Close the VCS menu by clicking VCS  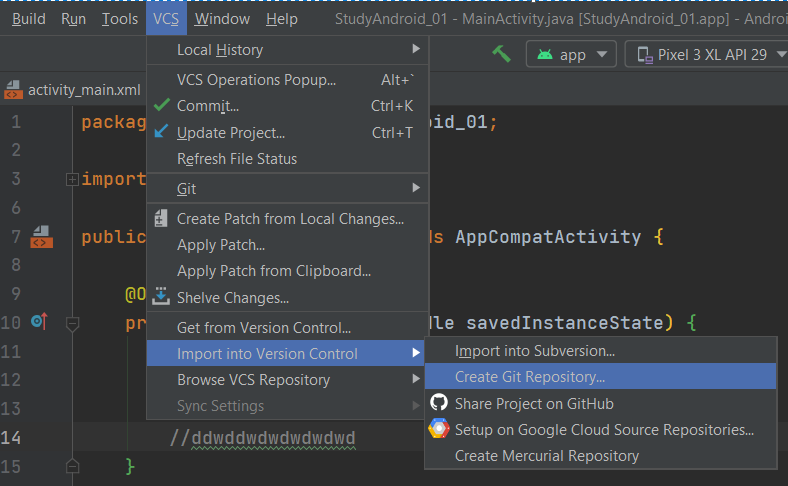pyautogui.click(x=166, y=19)
